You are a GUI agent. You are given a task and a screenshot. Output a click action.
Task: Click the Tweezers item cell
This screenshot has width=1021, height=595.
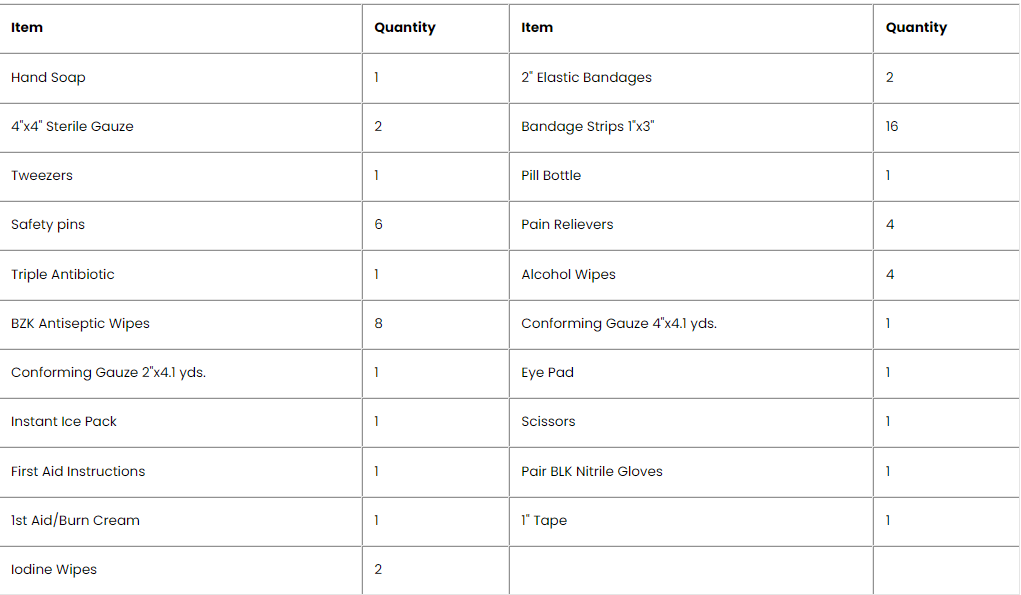point(42,176)
